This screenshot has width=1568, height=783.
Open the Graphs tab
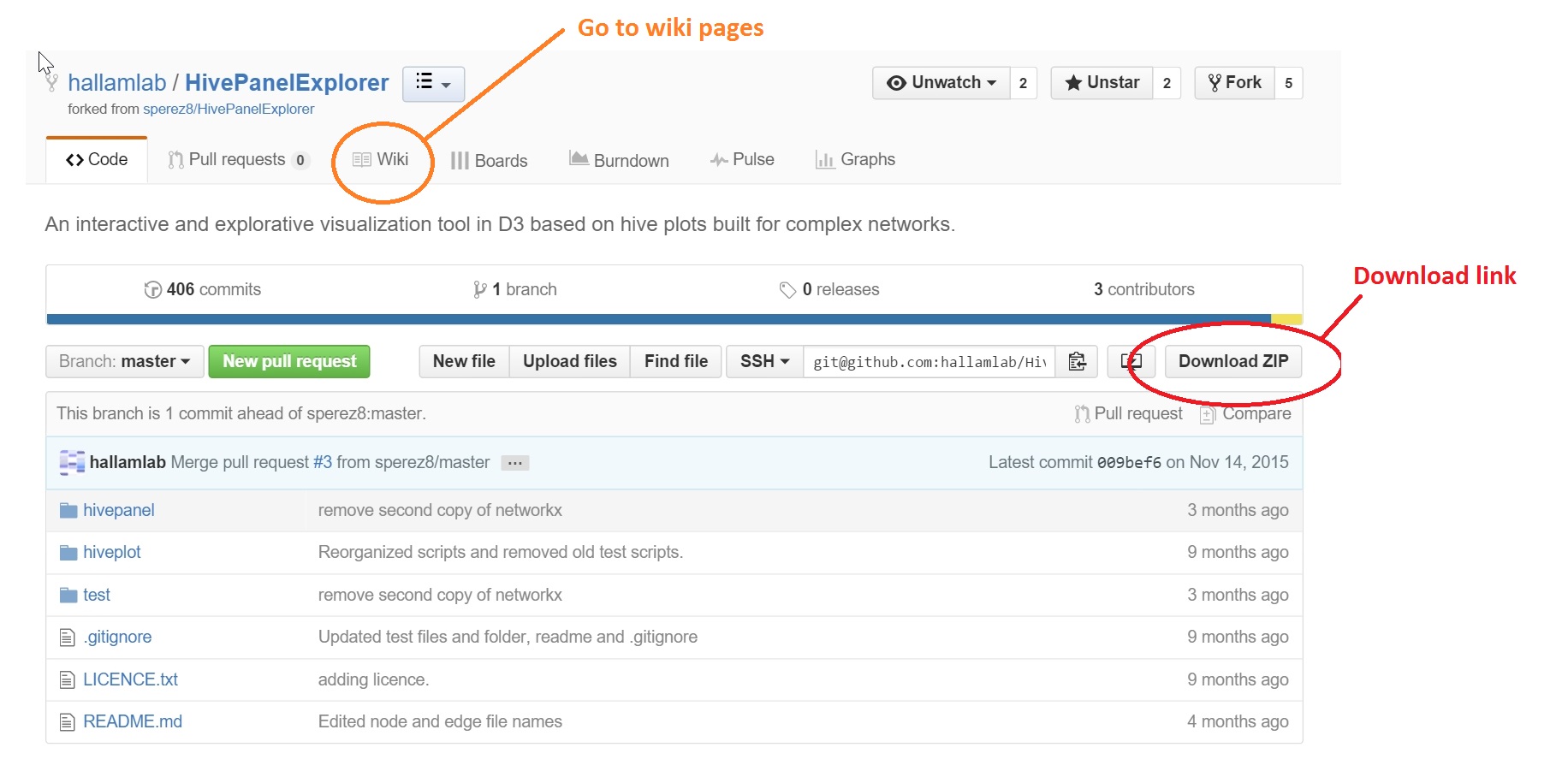(x=855, y=160)
